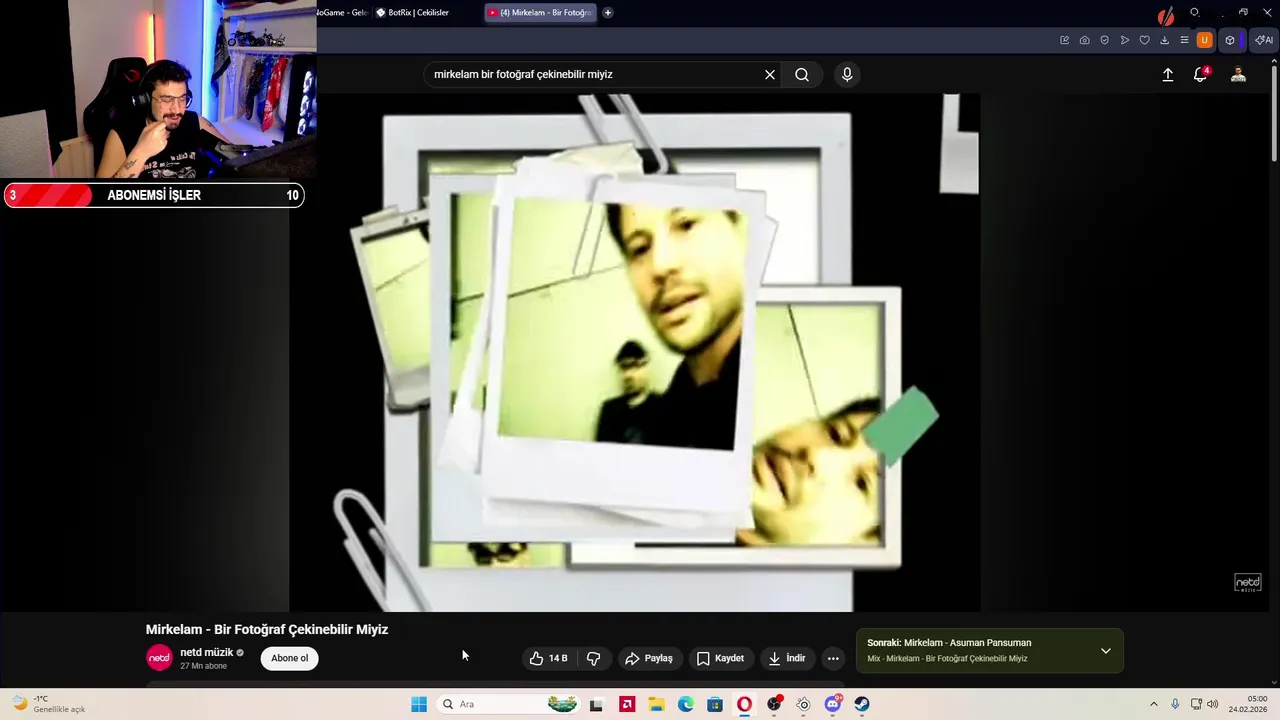Click Mix - Mirkelam playlist subtitle
Viewport: 1280px width, 720px height.
pyautogui.click(x=947, y=659)
